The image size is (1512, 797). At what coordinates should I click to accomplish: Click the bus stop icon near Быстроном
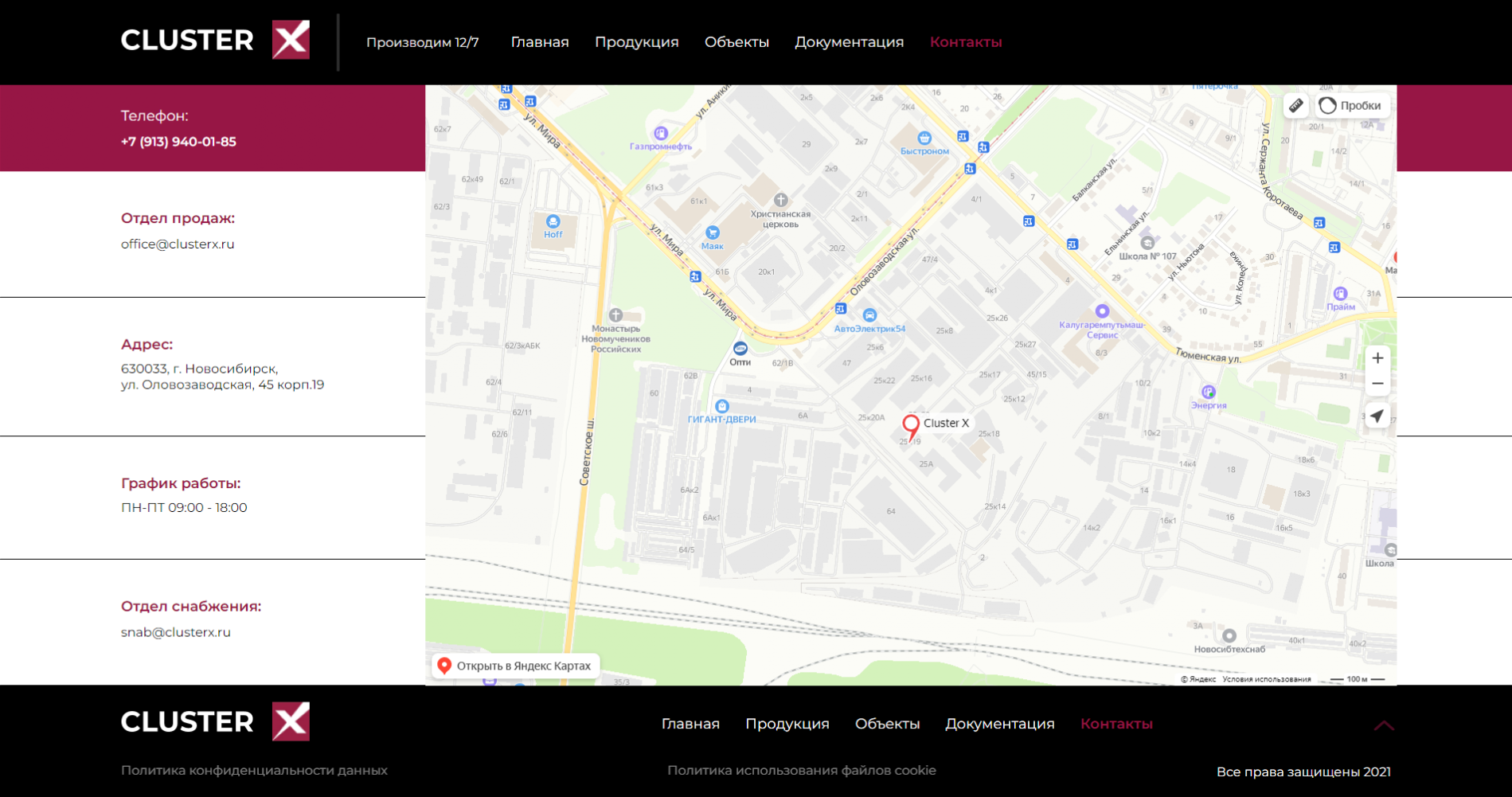click(x=963, y=136)
